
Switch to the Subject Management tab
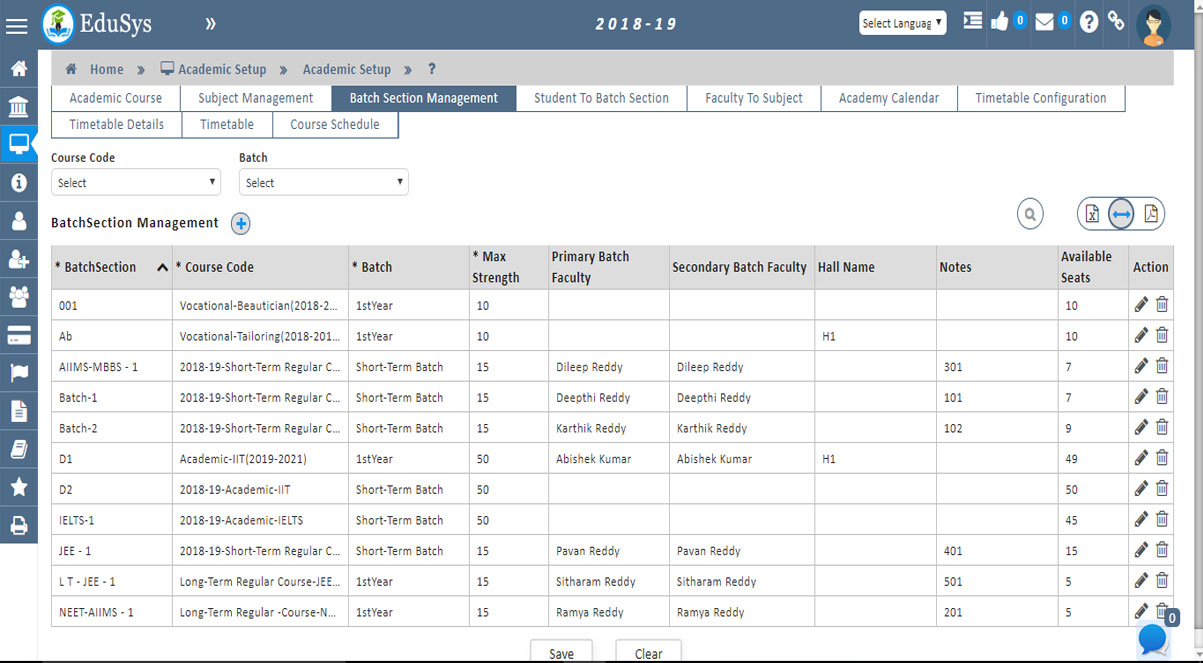[255, 98]
